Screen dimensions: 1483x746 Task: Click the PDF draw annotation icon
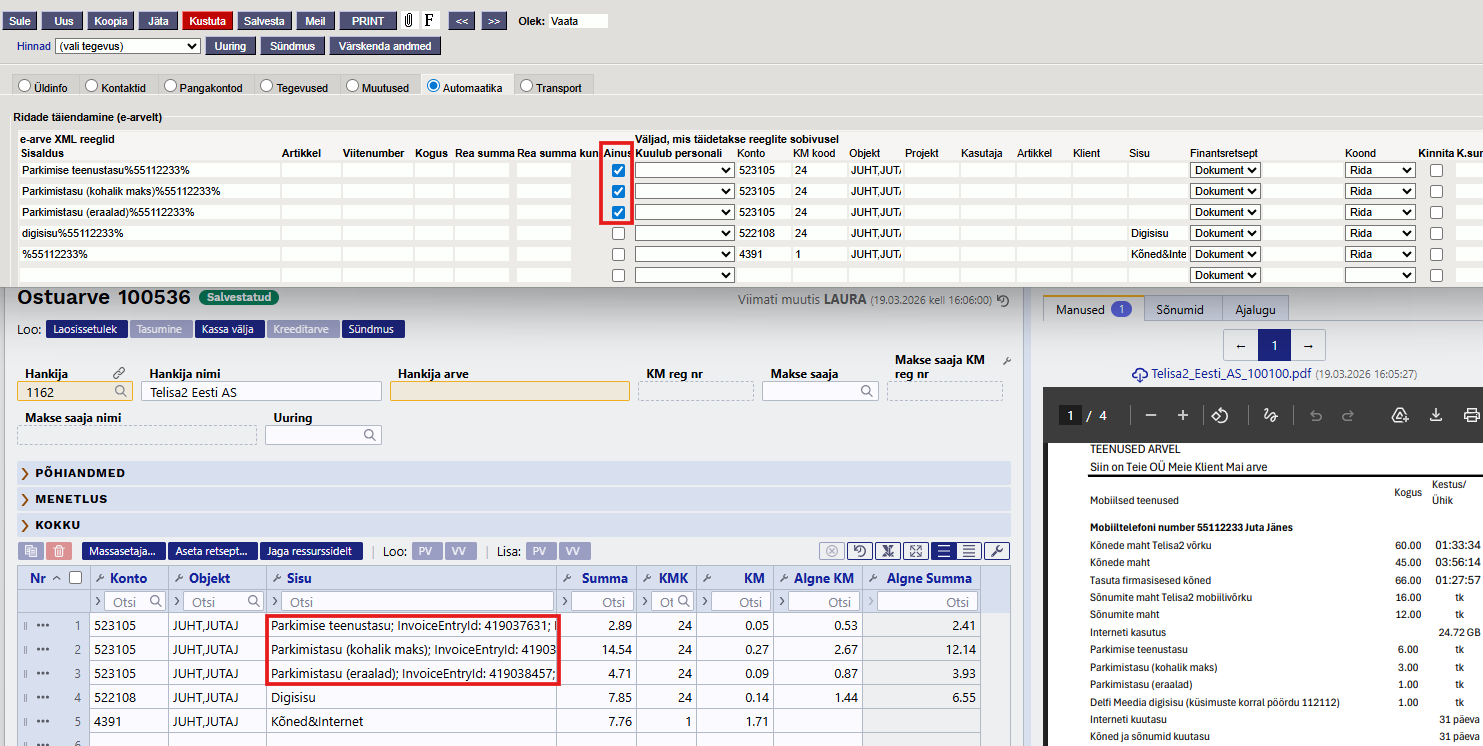pyautogui.click(x=1270, y=415)
